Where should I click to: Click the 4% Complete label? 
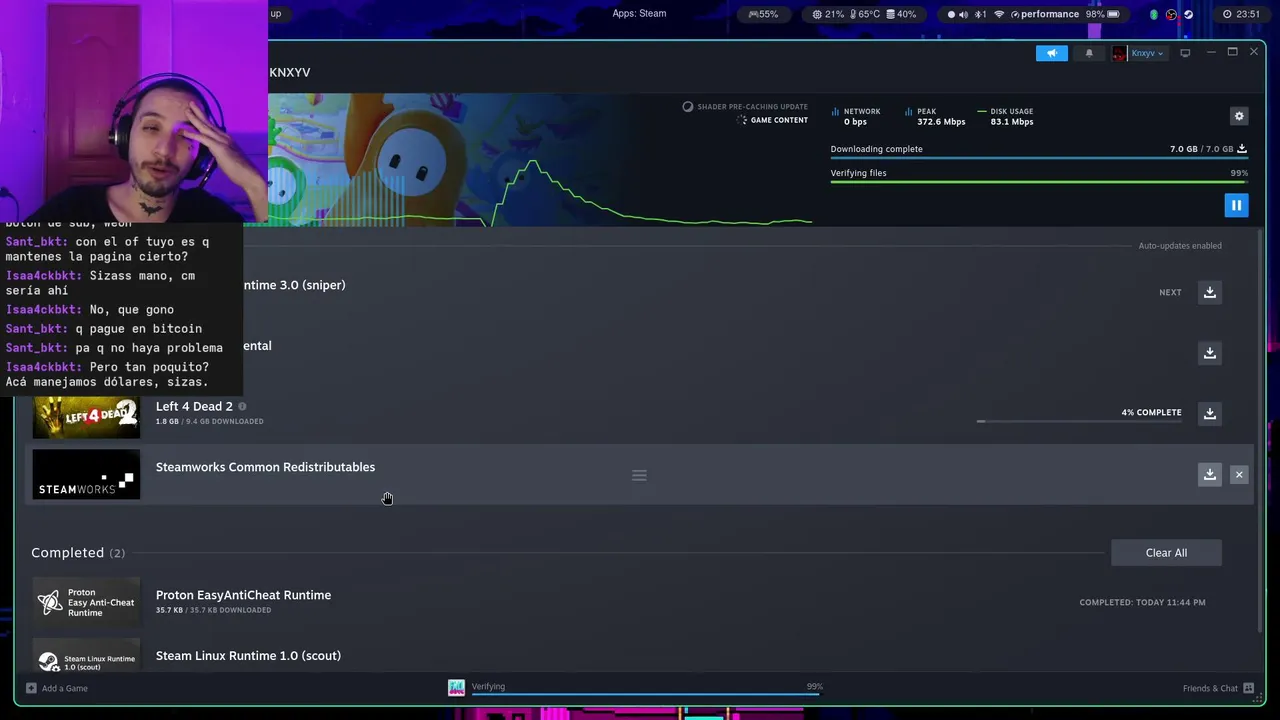(x=1151, y=412)
